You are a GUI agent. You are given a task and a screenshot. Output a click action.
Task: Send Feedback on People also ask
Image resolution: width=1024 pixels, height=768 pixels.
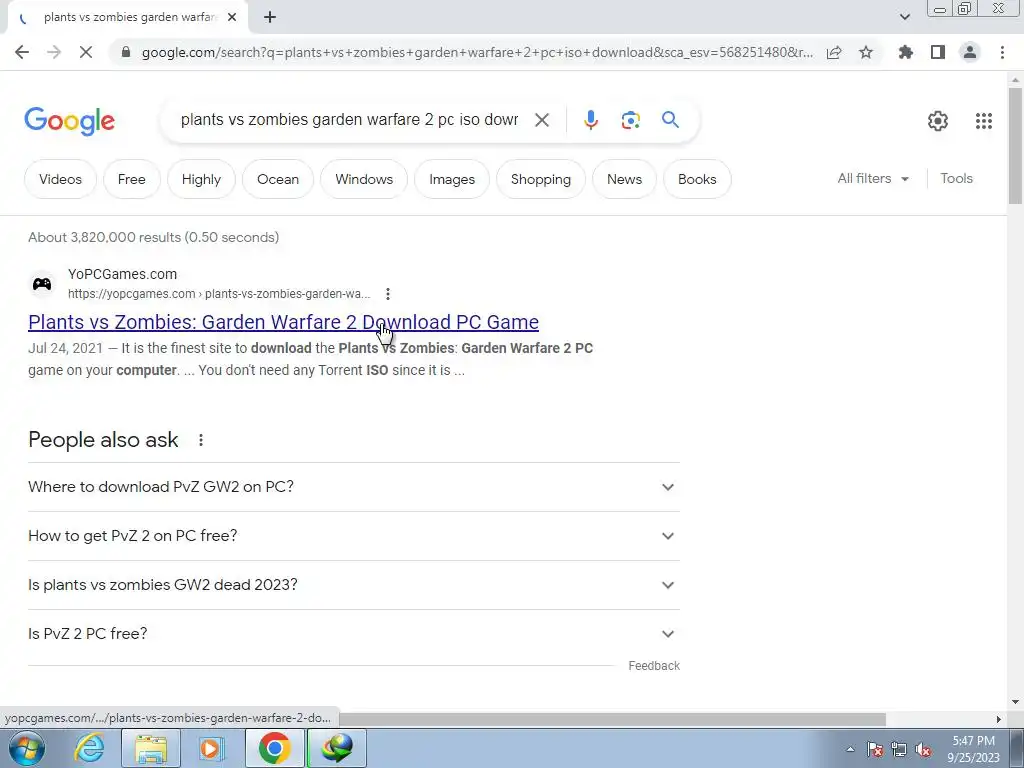click(654, 665)
